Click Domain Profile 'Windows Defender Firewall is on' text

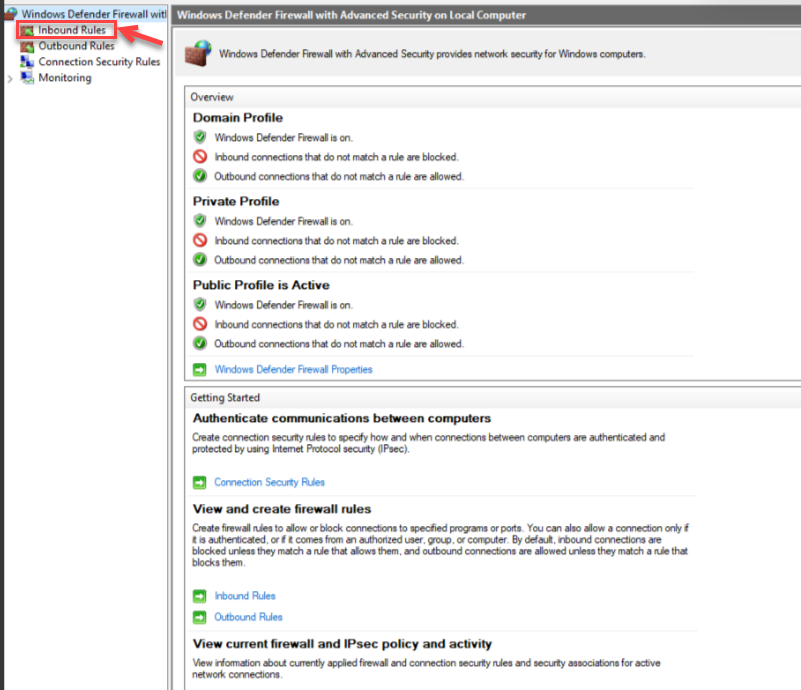(284, 137)
